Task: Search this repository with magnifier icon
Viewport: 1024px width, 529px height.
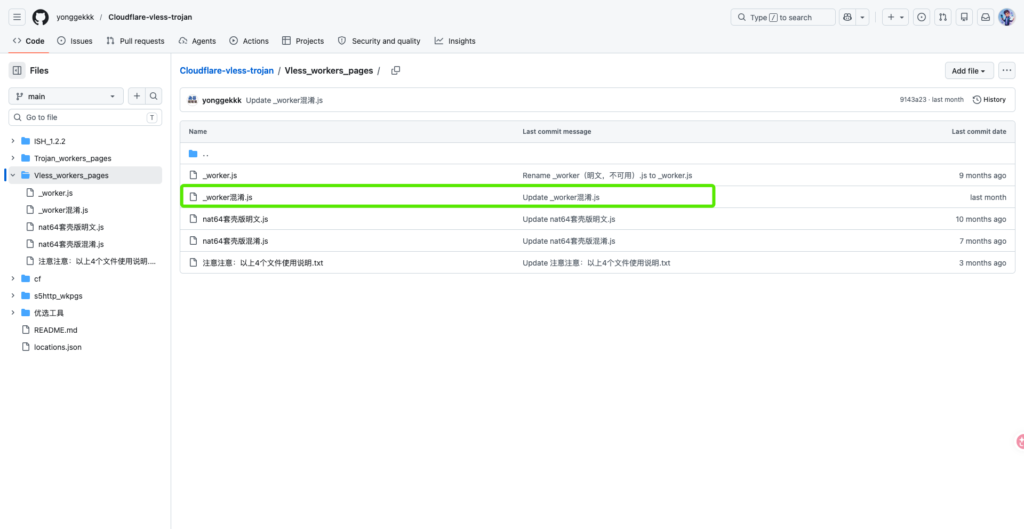Action: coord(153,96)
